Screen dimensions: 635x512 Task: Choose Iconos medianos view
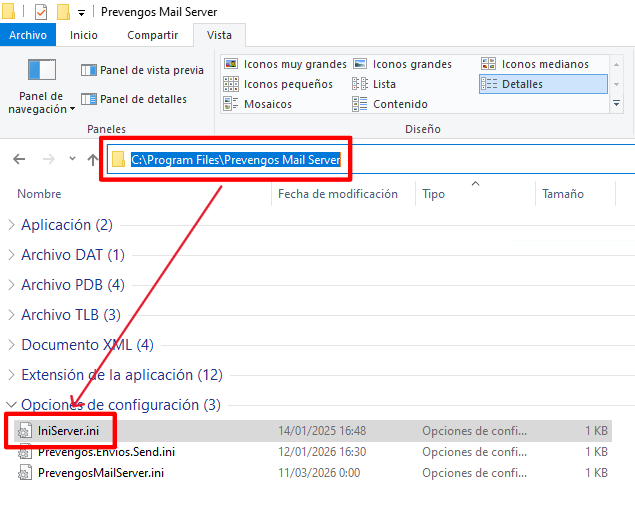535,64
